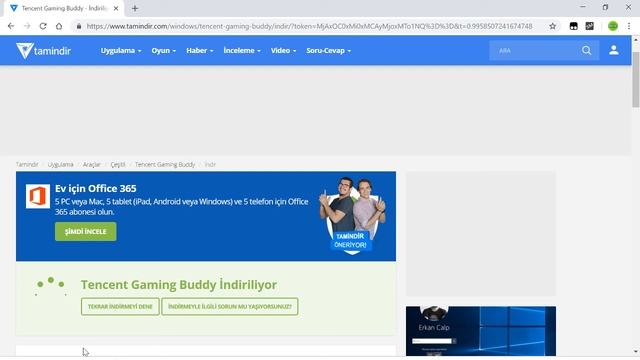The width and height of the screenshot is (640, 360).
Task: Open a new browser tab with plus
Action: [135, 8]
